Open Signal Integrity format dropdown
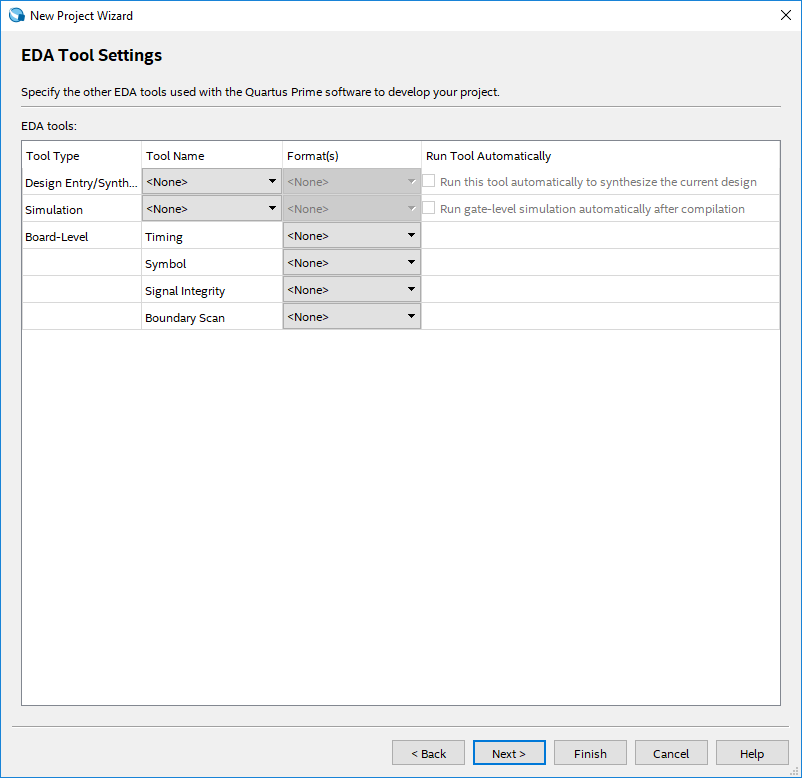This screenshot has height=778, width=802. point(352,290)
